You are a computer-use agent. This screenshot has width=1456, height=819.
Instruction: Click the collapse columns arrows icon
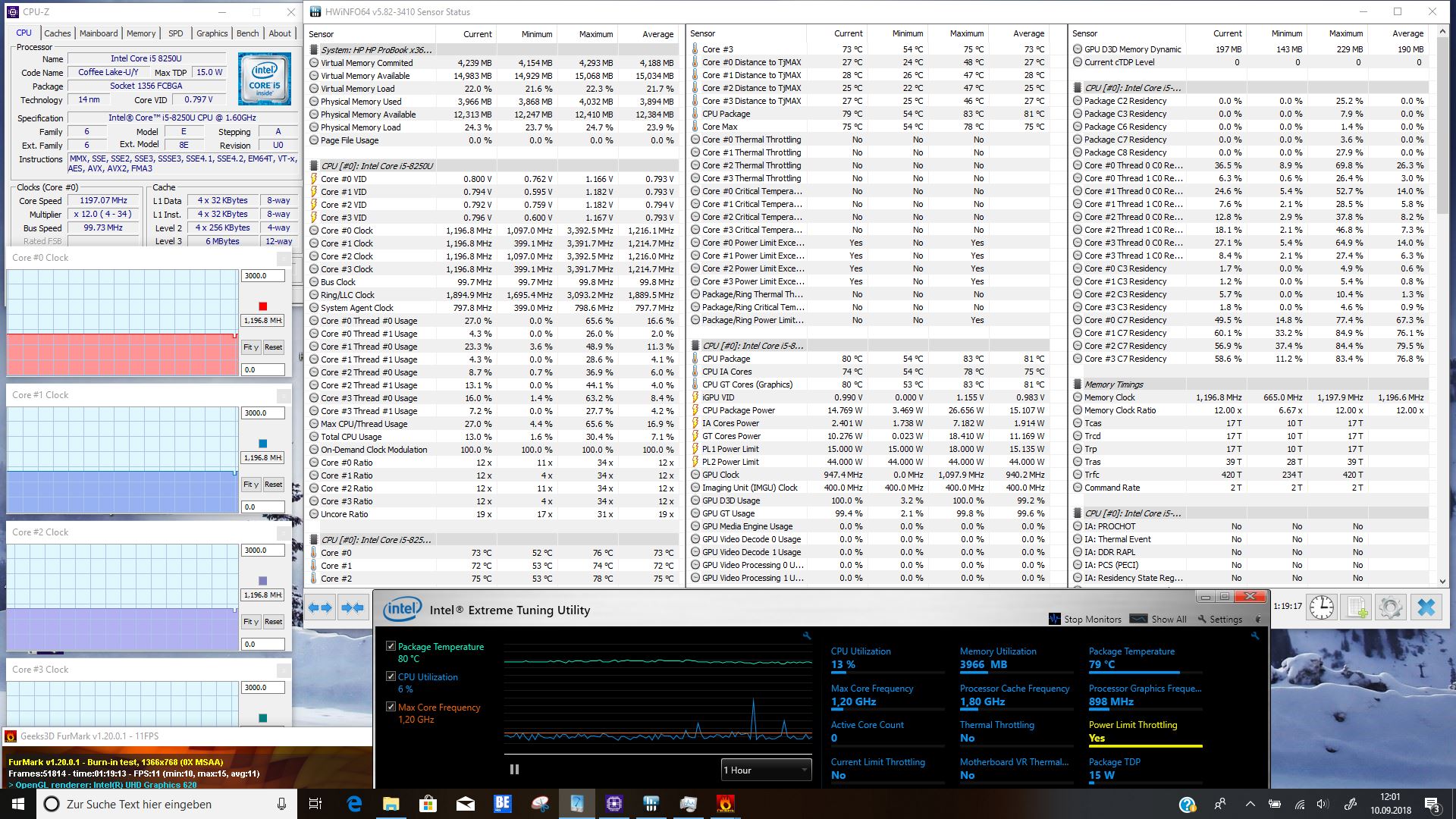[353, 607]
